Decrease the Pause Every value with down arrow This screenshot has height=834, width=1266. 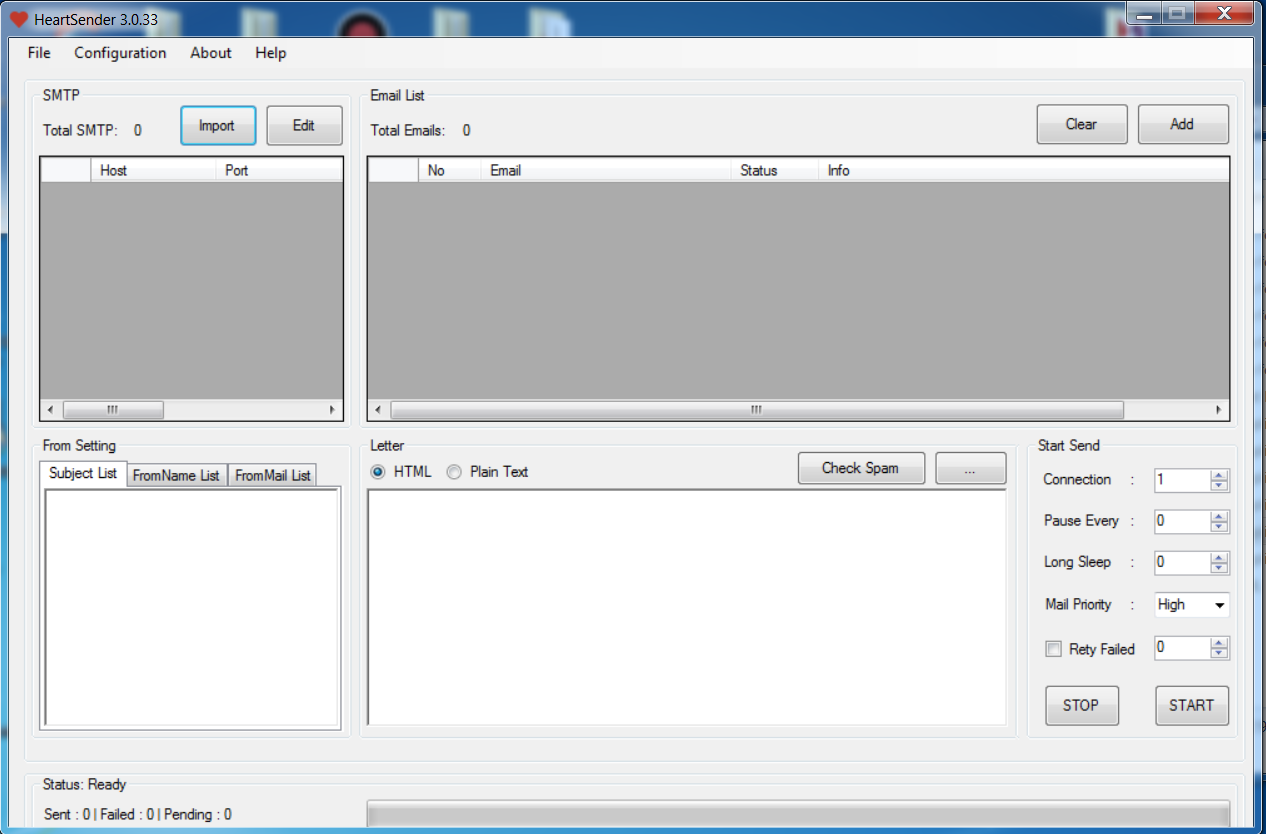1218,526
